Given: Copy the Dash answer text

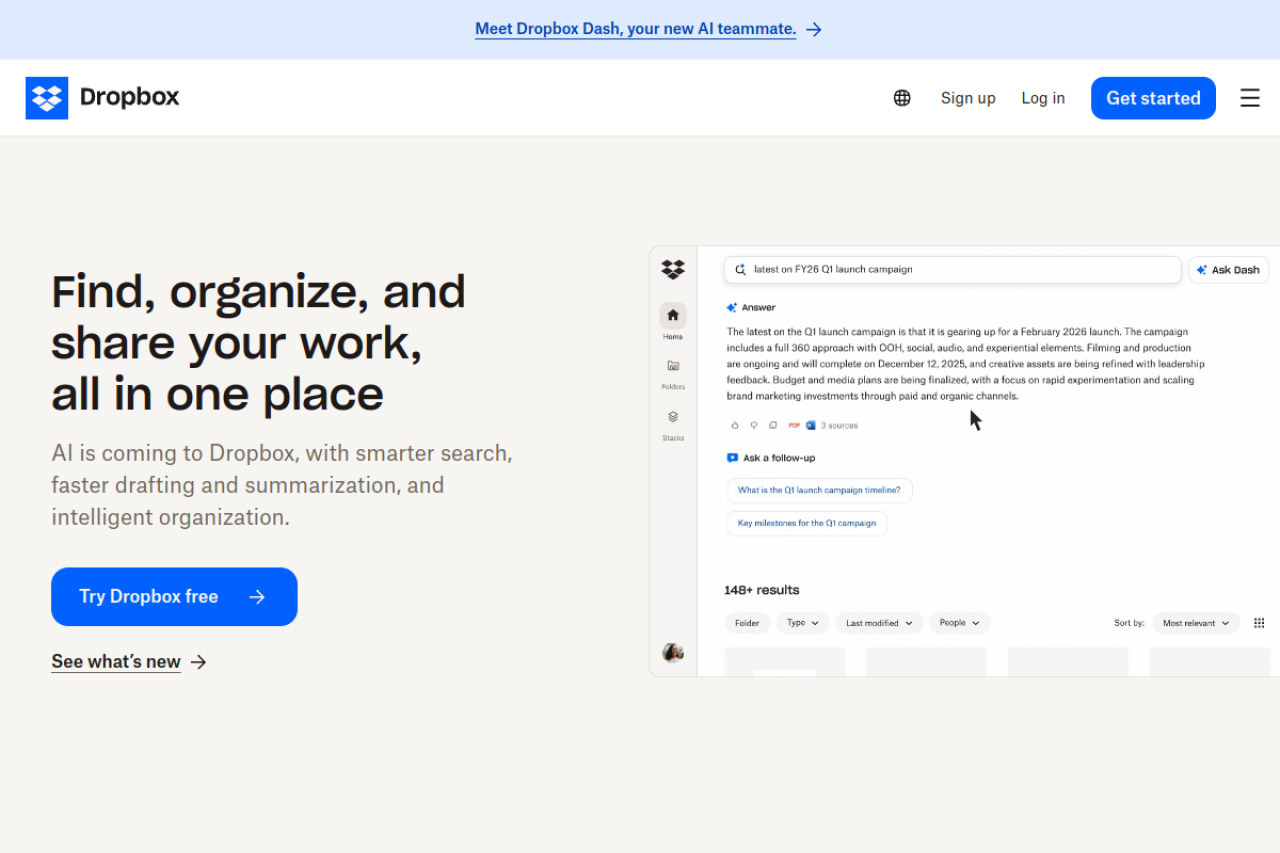Looking at the screenshot, I should [x=774, y=424].
